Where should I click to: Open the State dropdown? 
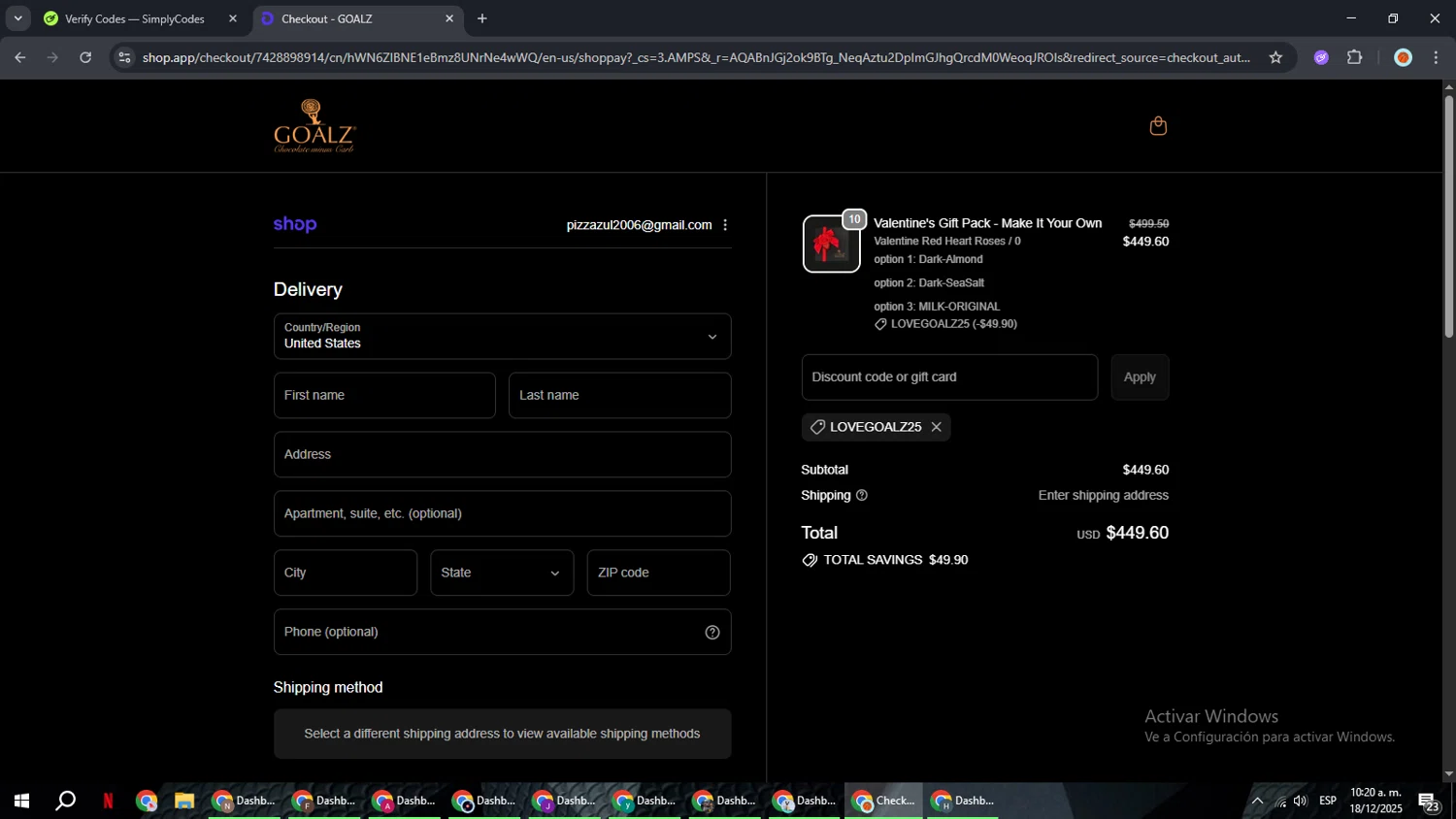pyautogui.click(x=502, y=573)
